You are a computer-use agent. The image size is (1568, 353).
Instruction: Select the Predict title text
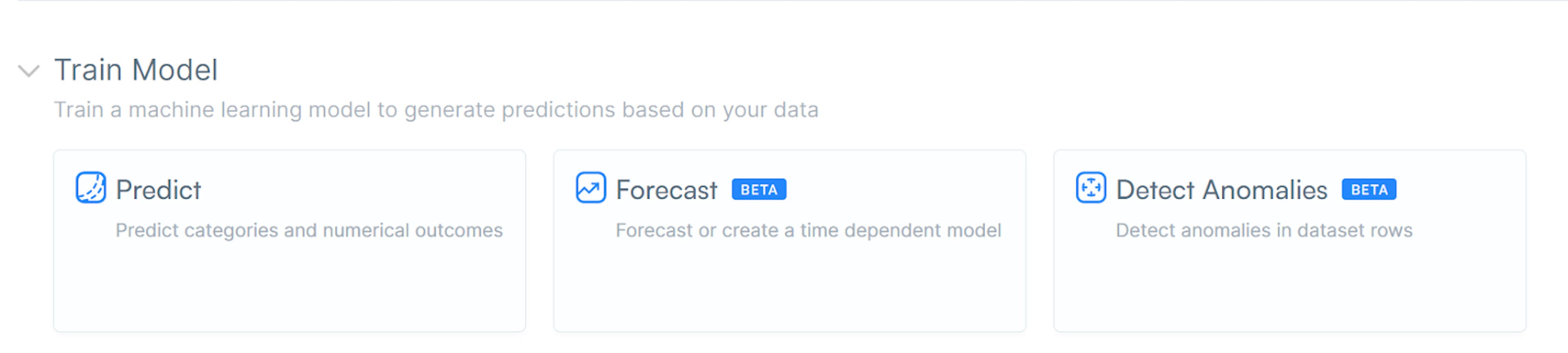pyautogui.click(x=158, y=190)
